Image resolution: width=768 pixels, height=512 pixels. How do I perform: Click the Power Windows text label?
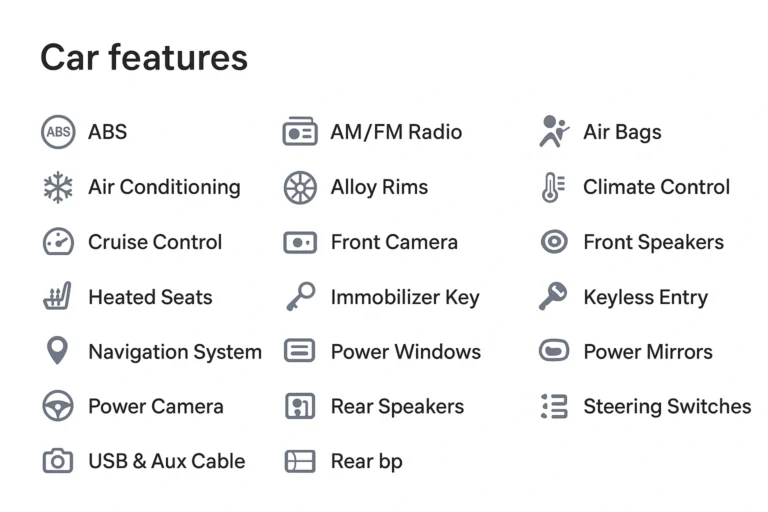tap(405, 352)
